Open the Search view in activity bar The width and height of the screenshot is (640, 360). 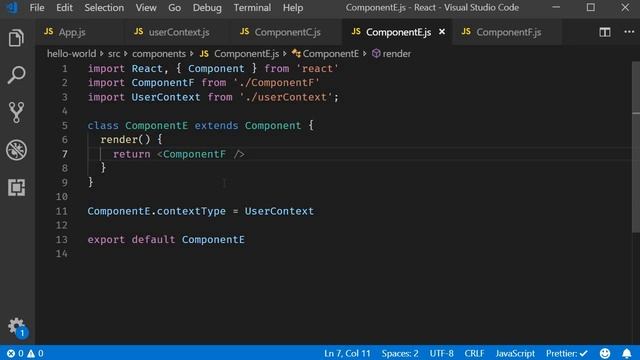click(x=16, y=75)
